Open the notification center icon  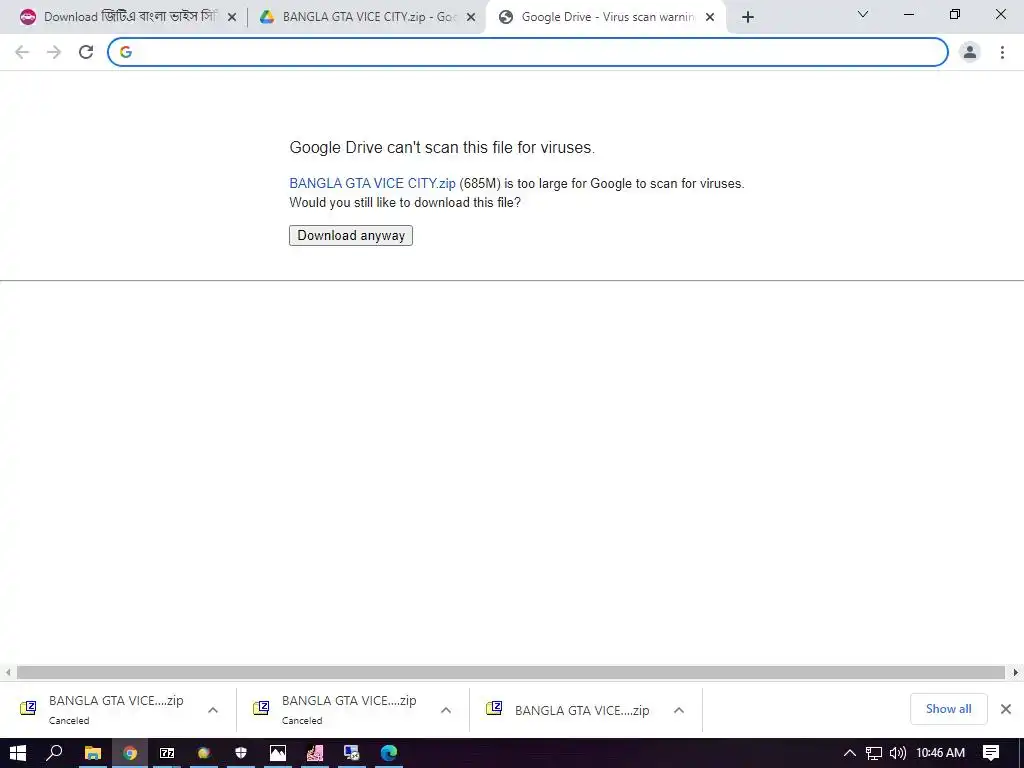[x=991, y=753]
